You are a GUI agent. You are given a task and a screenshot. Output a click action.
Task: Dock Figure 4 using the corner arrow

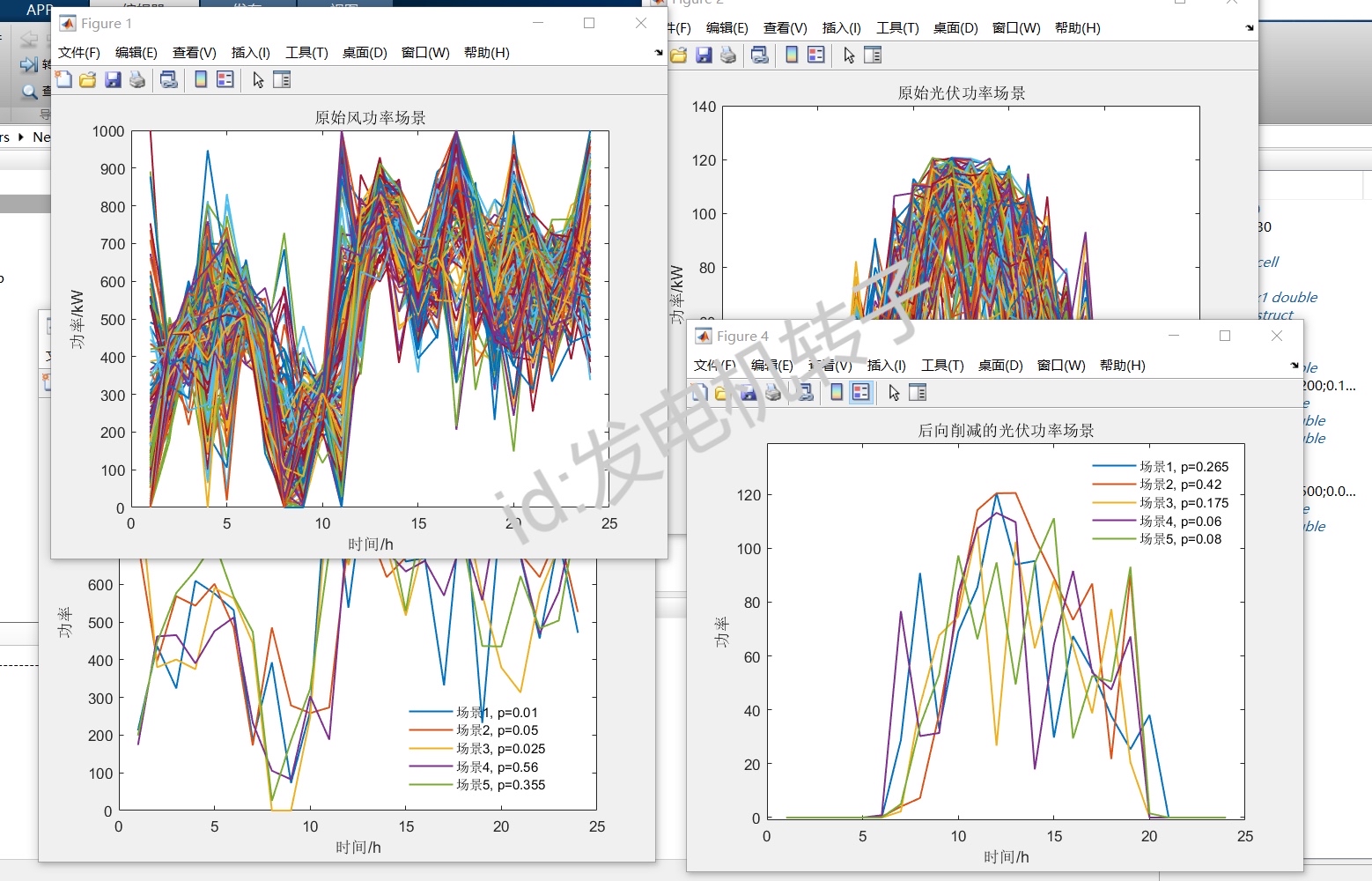tap(1295, 366)
